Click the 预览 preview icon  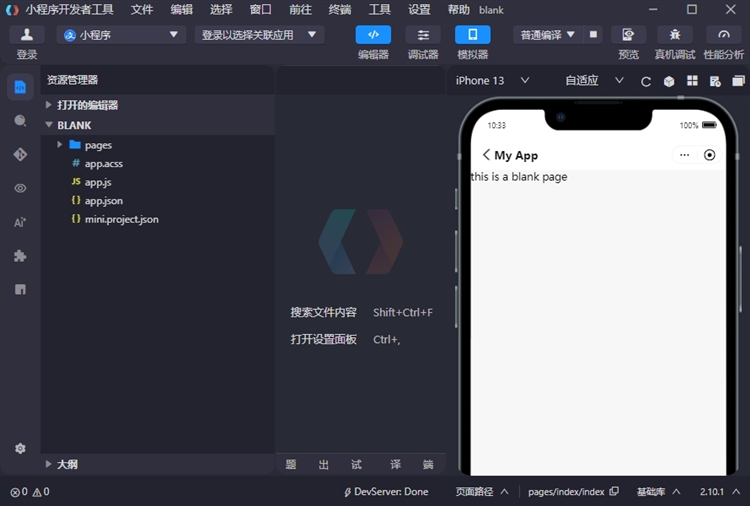pos(628,35)
